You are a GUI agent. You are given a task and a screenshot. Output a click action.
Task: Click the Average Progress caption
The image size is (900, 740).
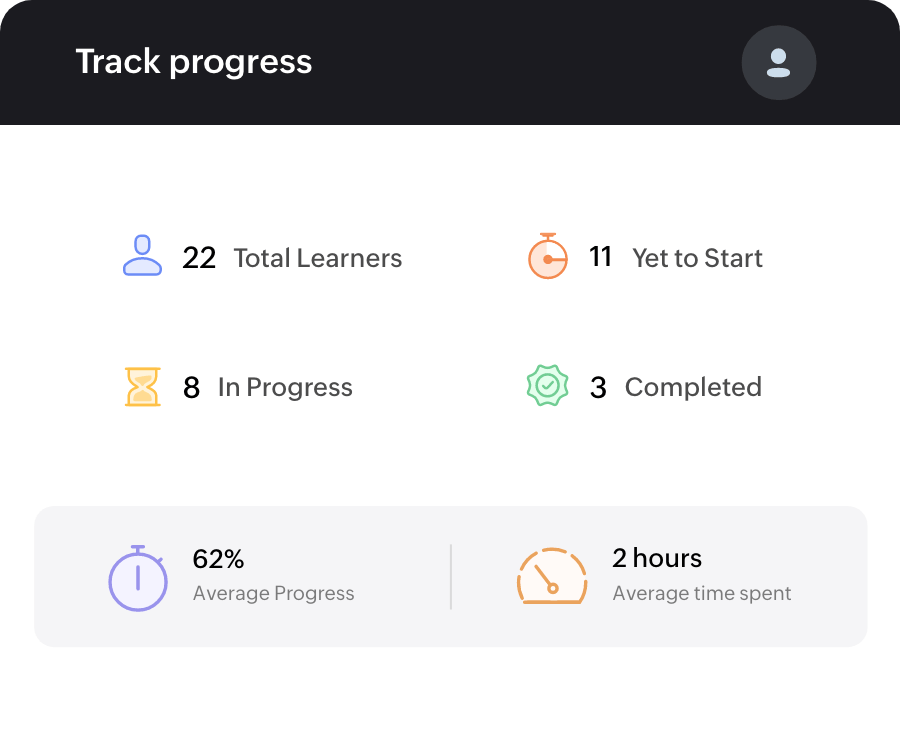pyautogui.click(x=273, y=593)
